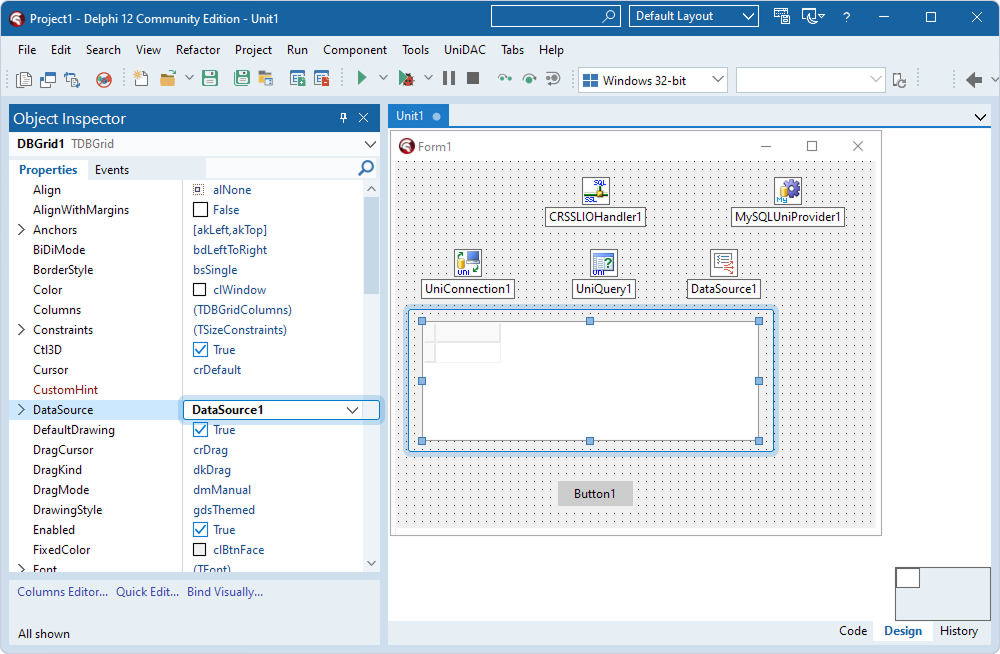Open the Refactor menu

pyautogui.click(x=198, y=50)
